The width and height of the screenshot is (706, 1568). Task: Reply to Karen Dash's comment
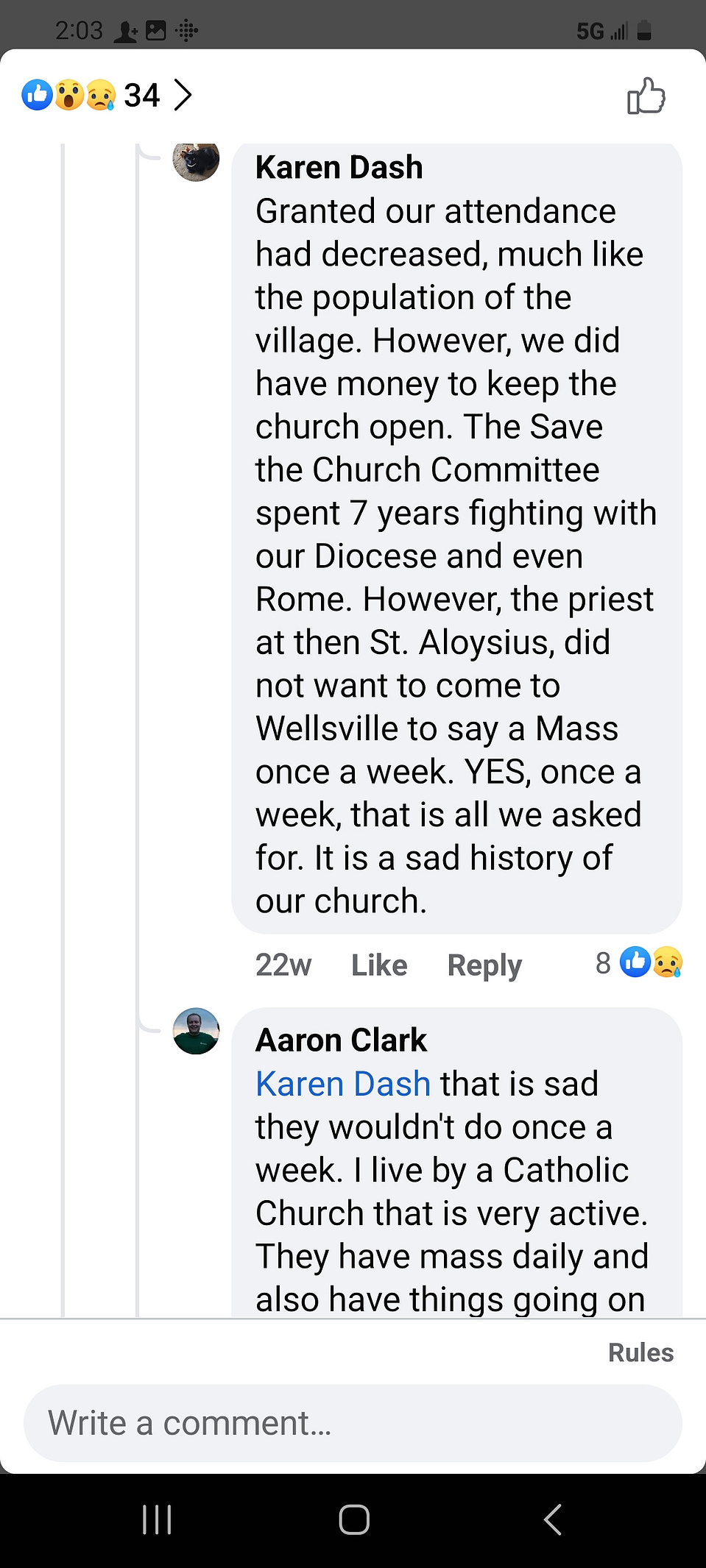coord(484,965)
